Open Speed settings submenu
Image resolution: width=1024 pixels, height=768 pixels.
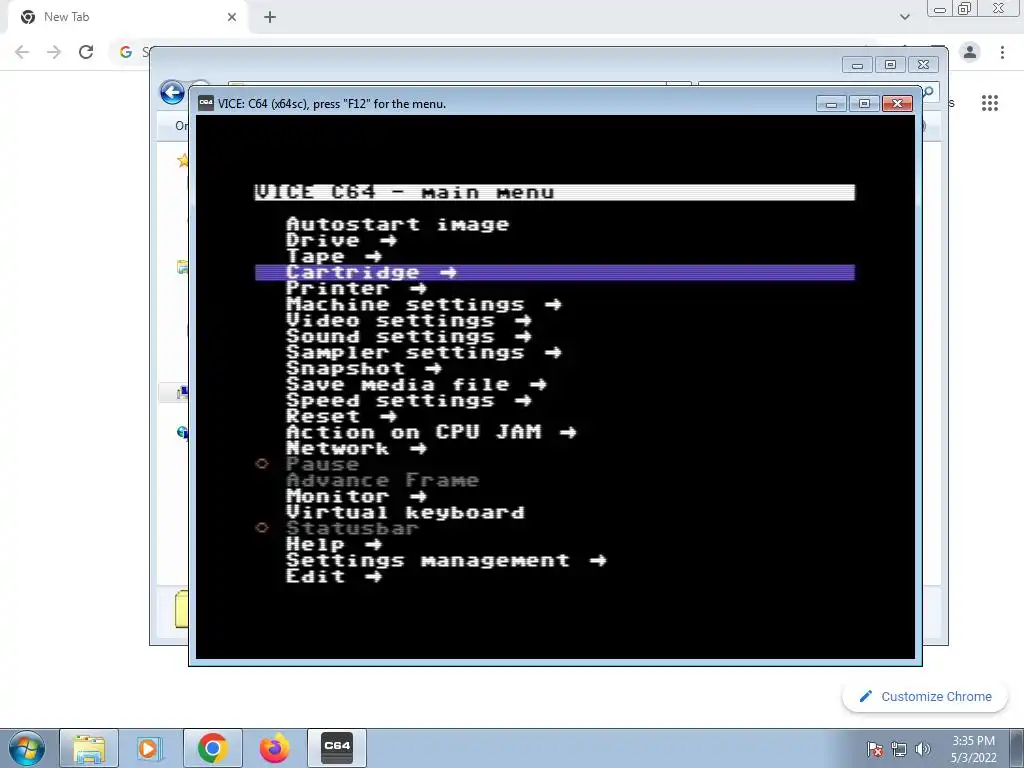tap(409, 400)
